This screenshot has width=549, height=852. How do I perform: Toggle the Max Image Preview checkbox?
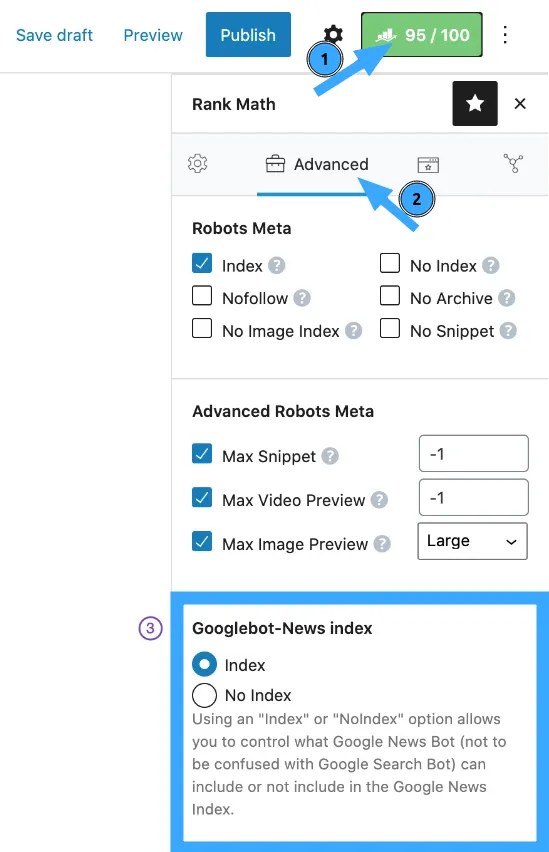point(202,541)
